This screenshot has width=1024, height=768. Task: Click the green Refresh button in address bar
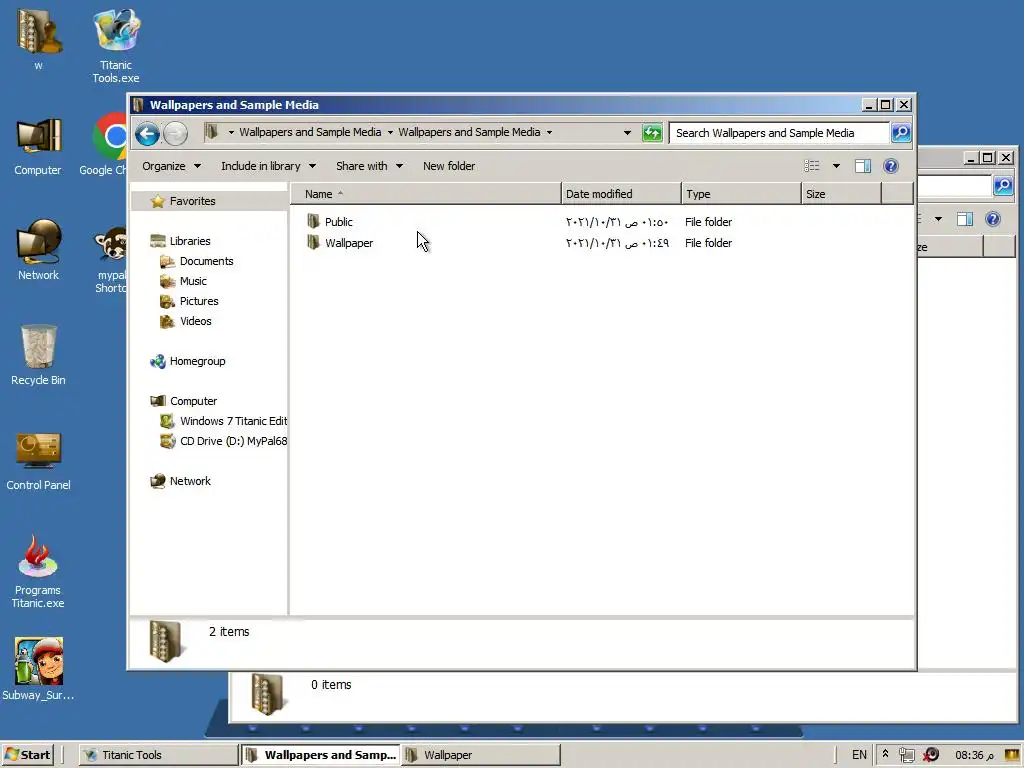tap(652, 133)
